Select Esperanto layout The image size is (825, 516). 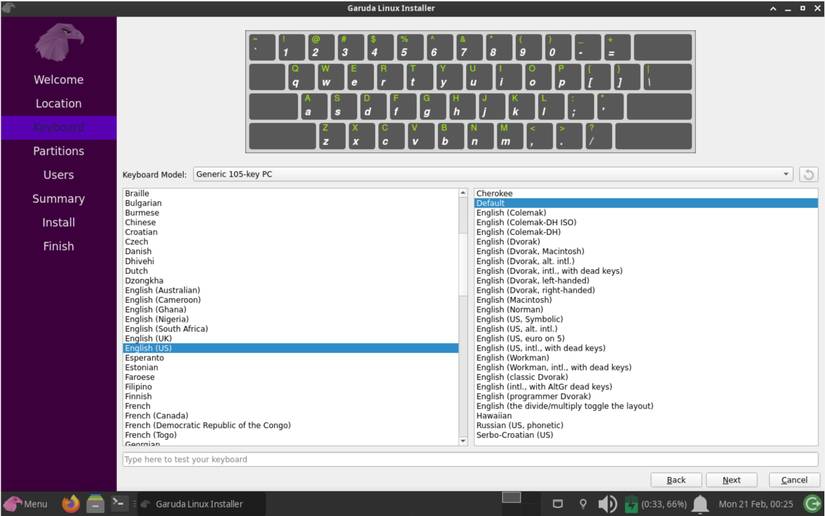pos(290,358)
